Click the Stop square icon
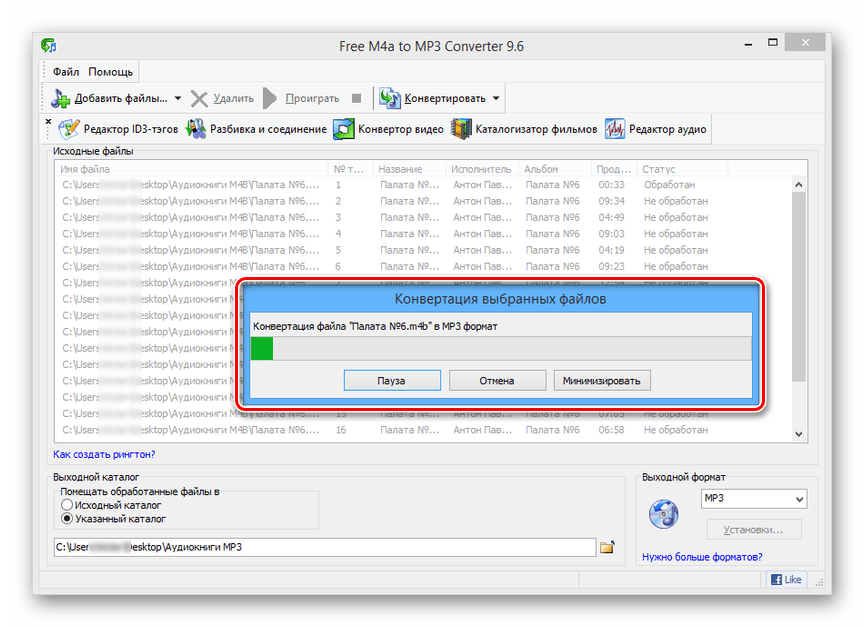The height and width of the screenshot is (627, 864). click(358, 98)
